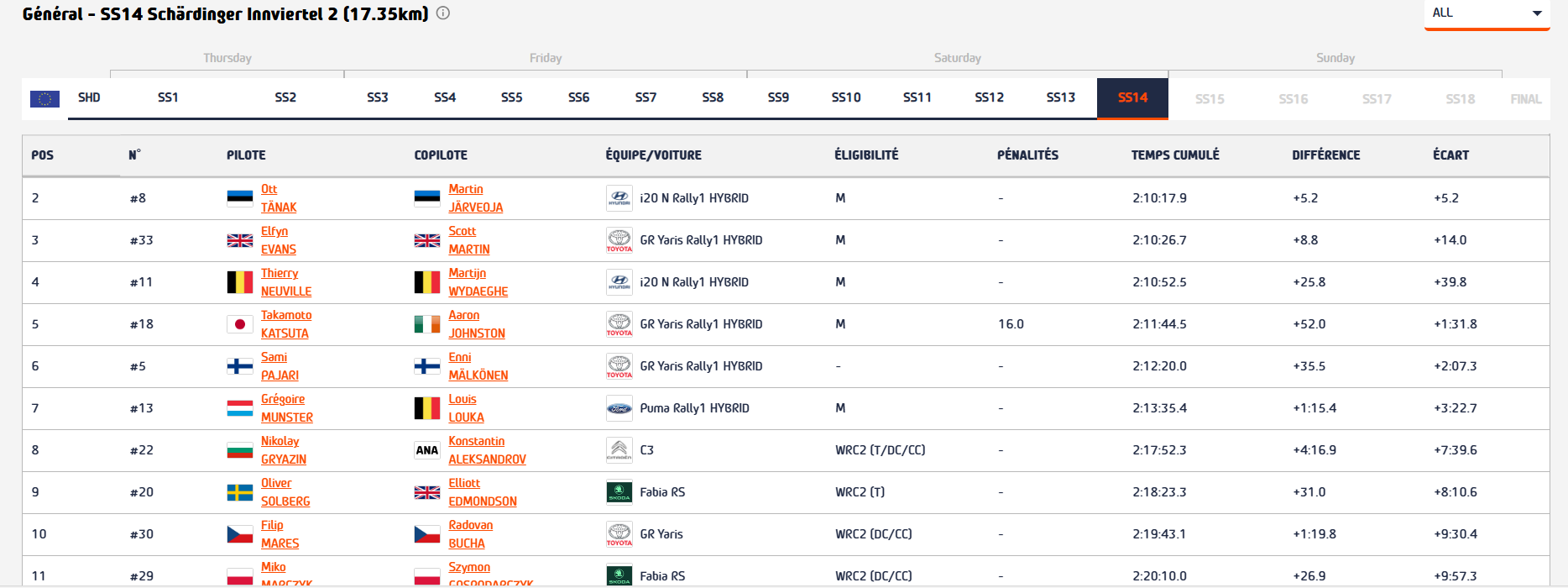The width and height of the screenshot is (1568, 588).
Task: Open Sami PAJARI driver link
Action: click(280, 366)
